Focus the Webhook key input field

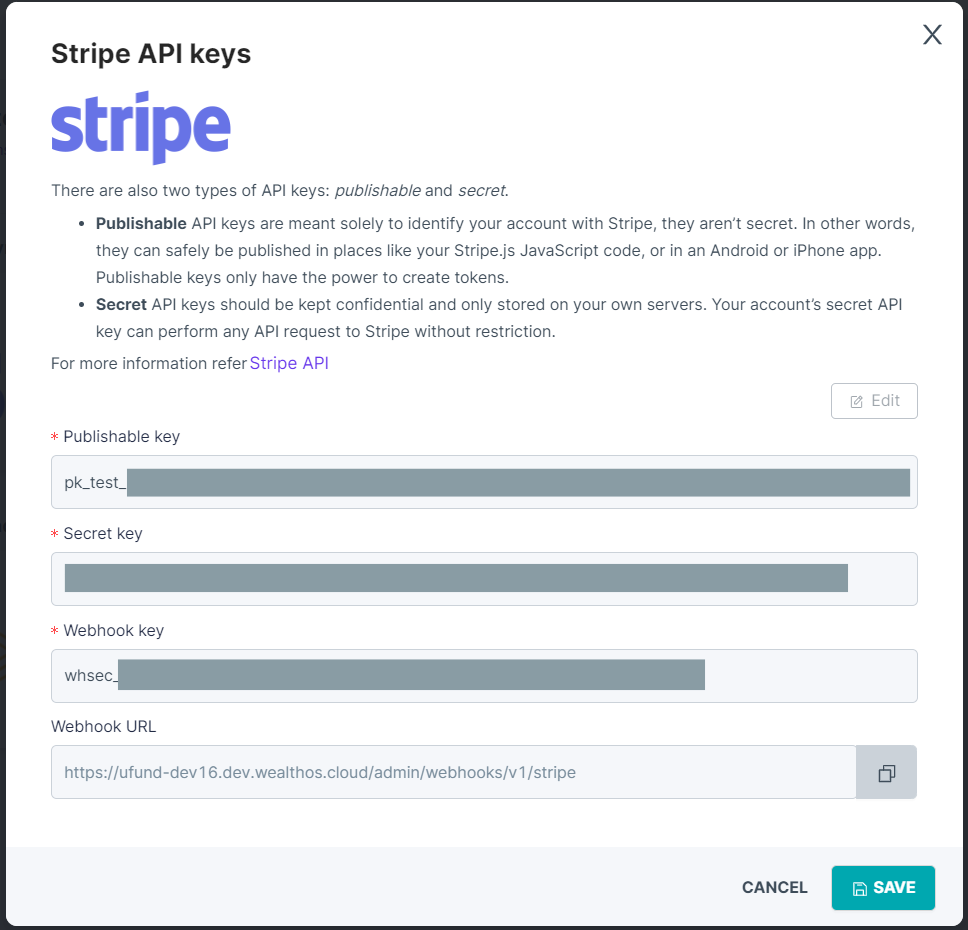(x=484, y=676)
